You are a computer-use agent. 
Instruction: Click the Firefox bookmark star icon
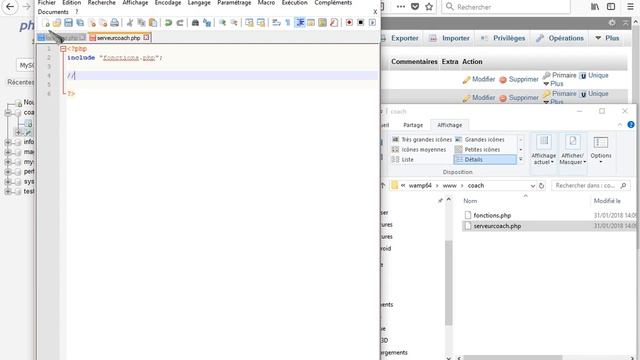coord(429,7)
